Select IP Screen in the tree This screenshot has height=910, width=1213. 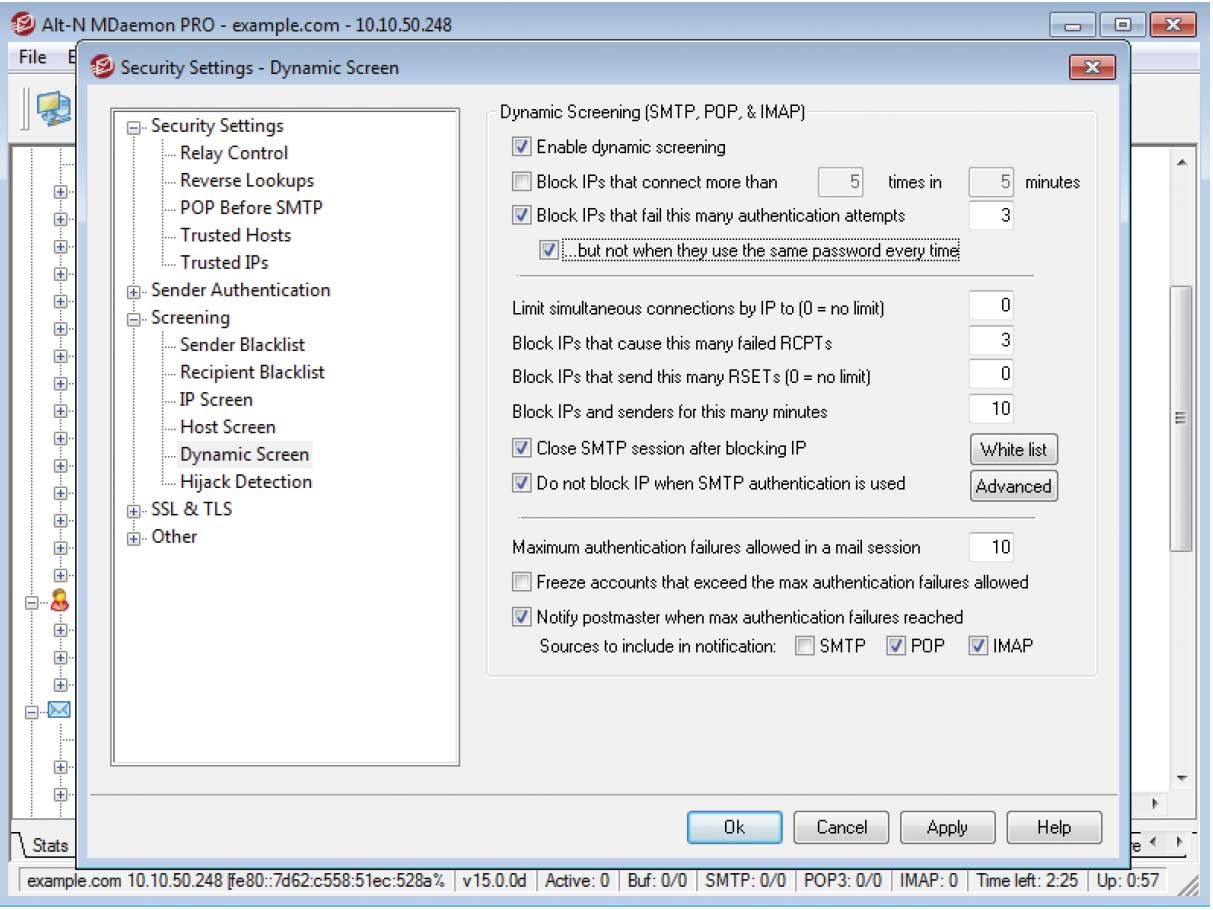(x=216, y=400)
